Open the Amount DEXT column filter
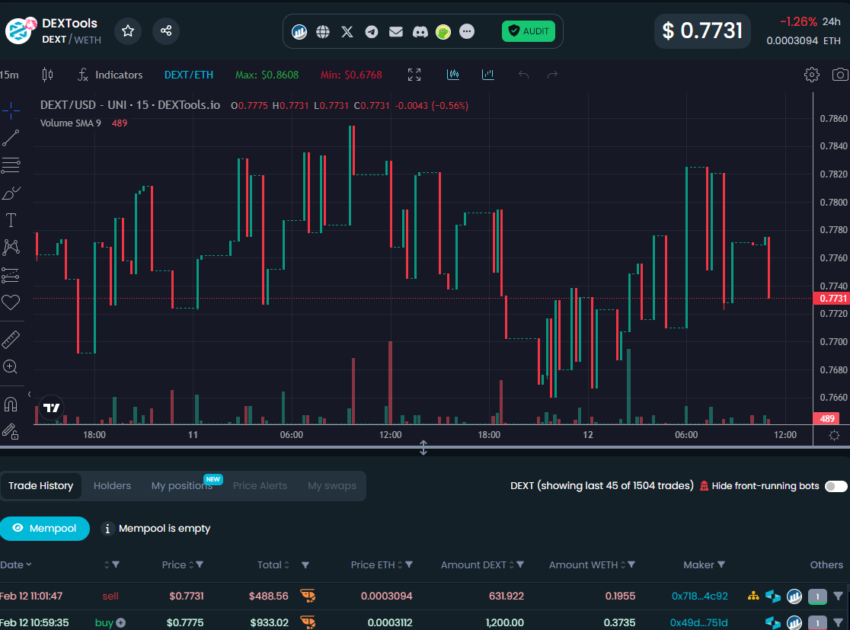Screen dimensions: 850x630 click(520, 565)
